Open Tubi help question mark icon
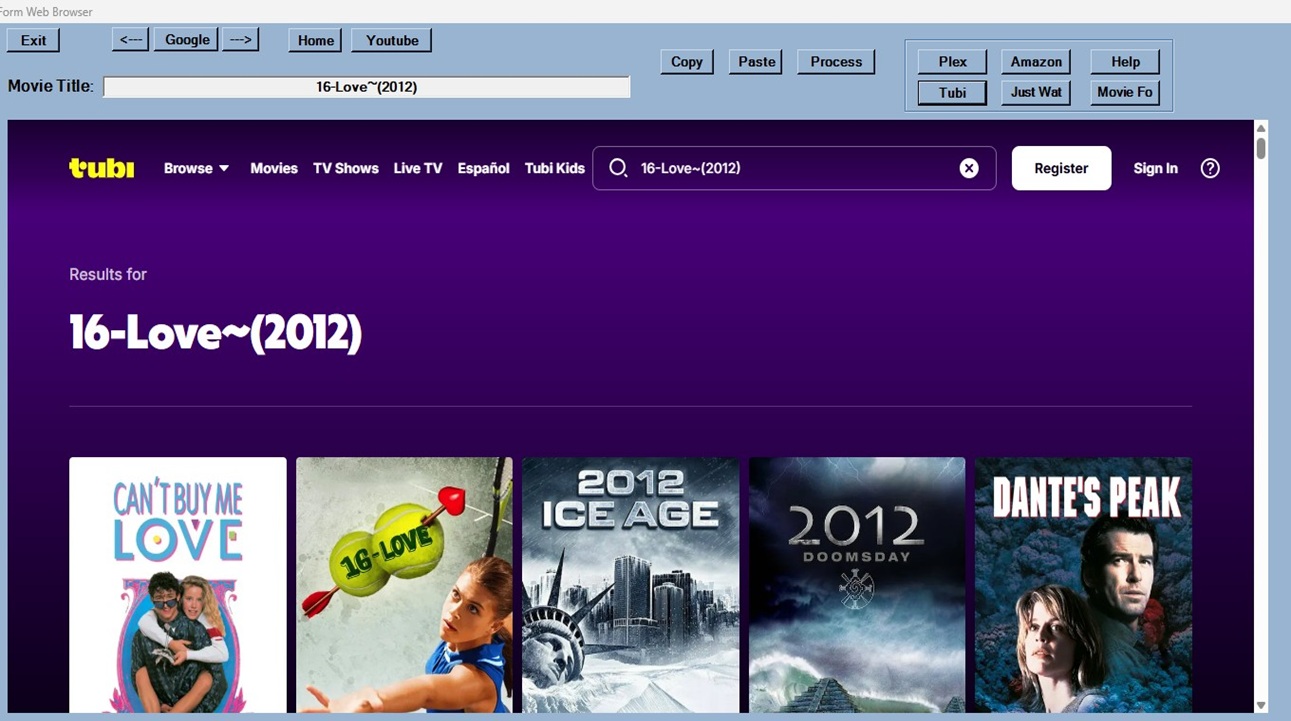The height and width of the screenshot is (721, 1291). click(x=1209, y=168)
